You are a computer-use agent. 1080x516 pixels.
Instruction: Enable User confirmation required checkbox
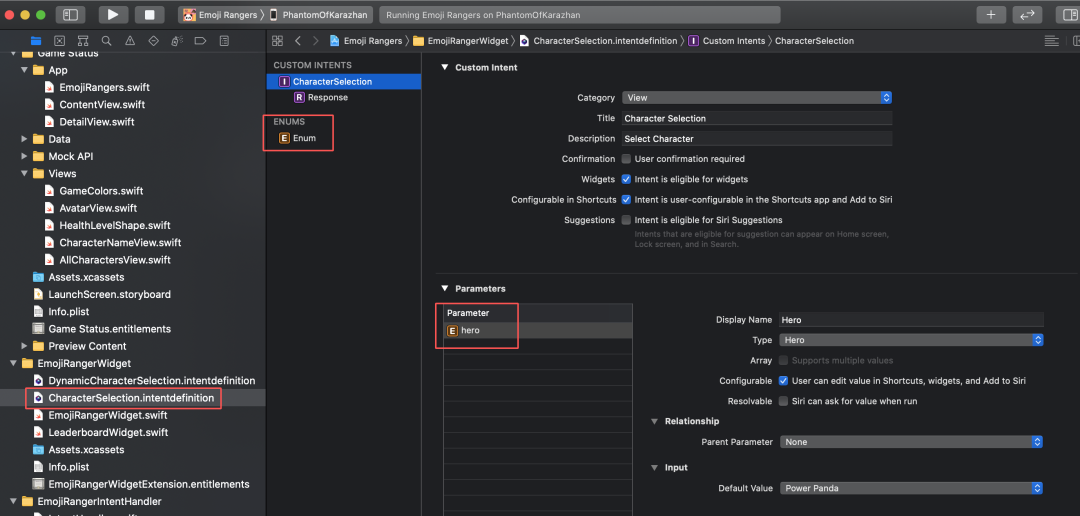[x=626, y=159]
